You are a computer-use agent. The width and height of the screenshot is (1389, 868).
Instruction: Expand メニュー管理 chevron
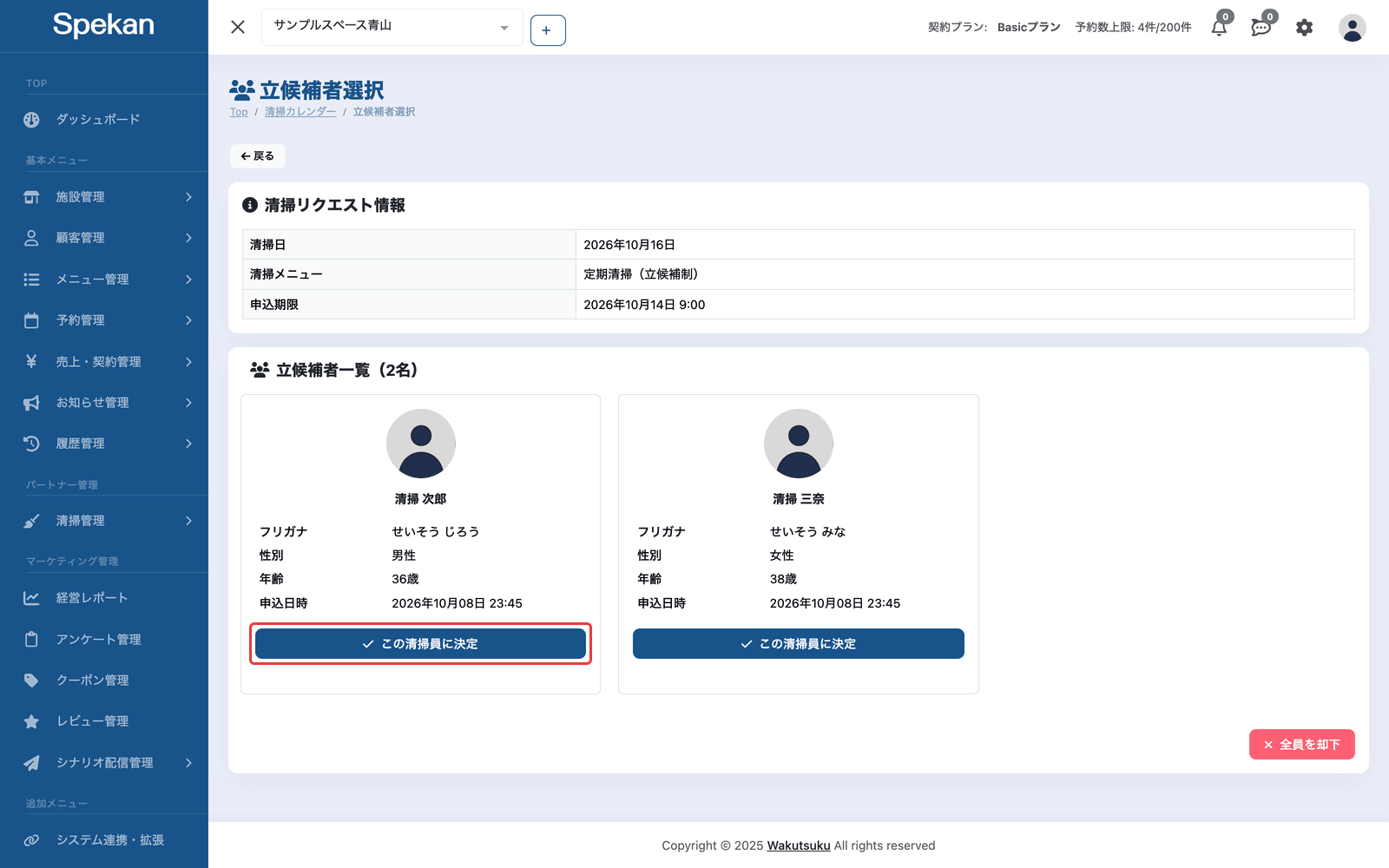coord(188,279)
